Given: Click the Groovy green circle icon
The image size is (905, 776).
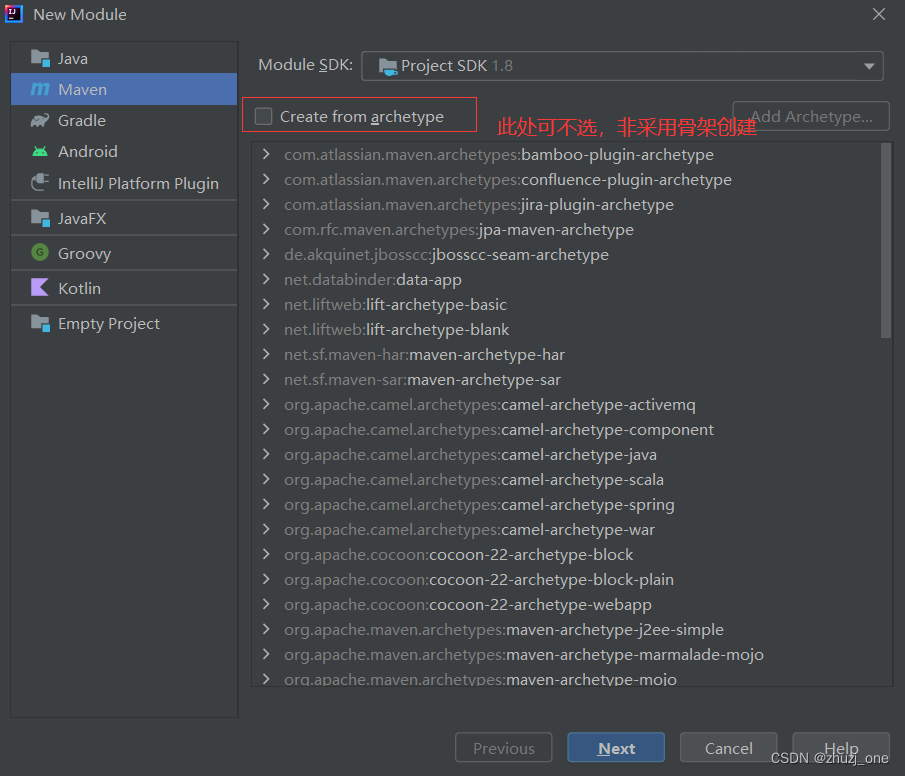Looking at the screenshot, I should [x=40, y=252].
